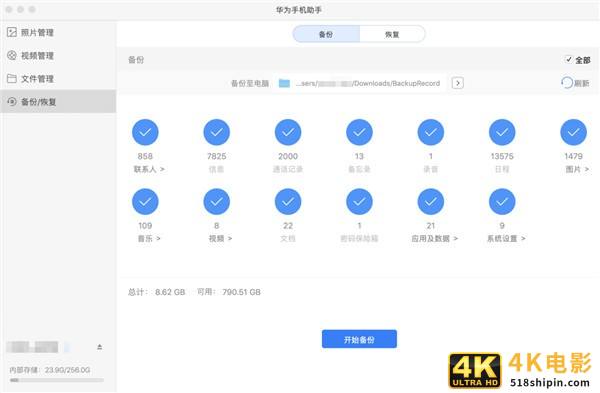Click the 858 contacts count
The height and width of the screenshot is (393, 600).
[145, 156]
